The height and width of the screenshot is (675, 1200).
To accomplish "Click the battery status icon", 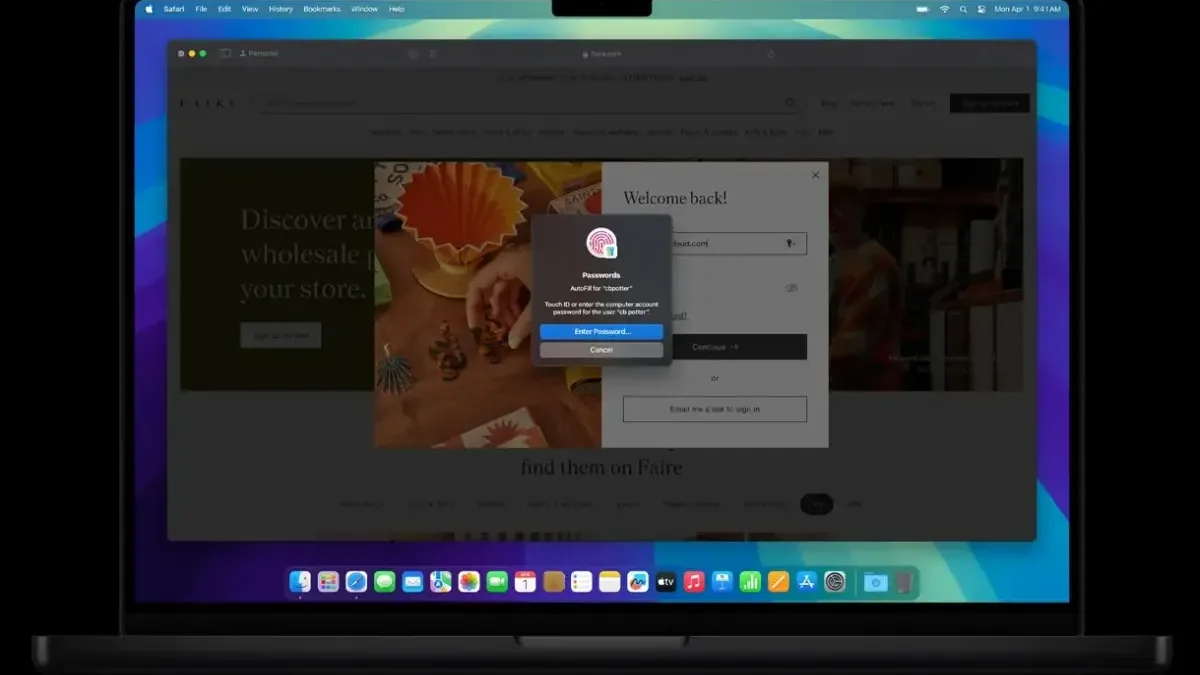I will point(922,9).
